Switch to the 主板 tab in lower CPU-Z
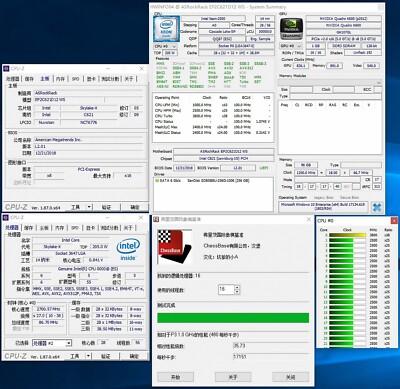This screenshot has width=400, height=389. [x=44, y=228]
